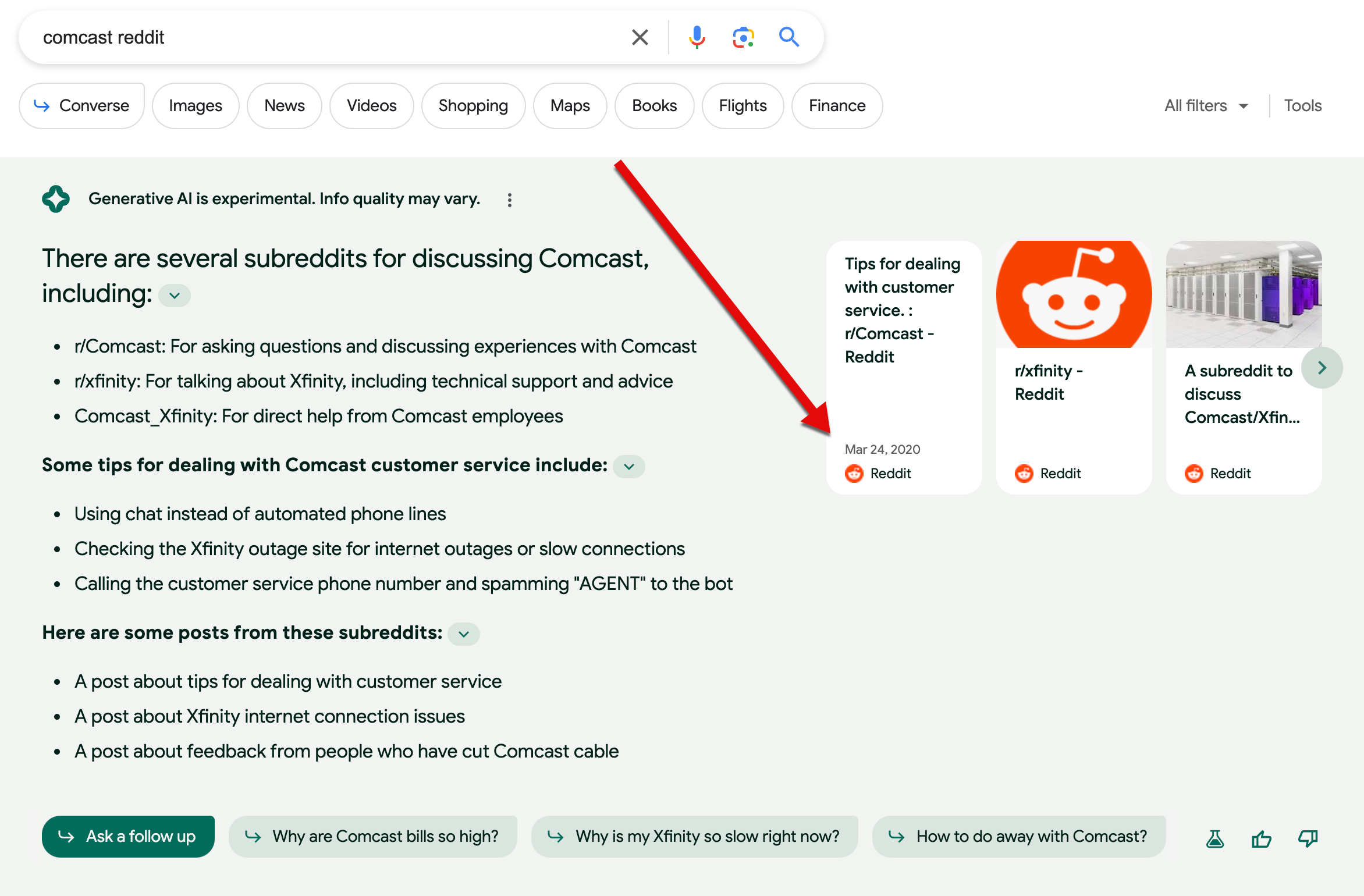Open the three-dot menu beside the AI notice
Viewport: 1364px width, 896px height.
coord(509,200)
